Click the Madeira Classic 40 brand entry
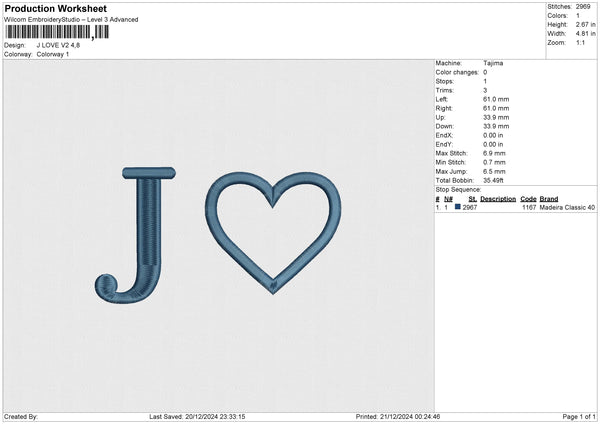This screenshot has width=600, height=424. click(567, 207)
